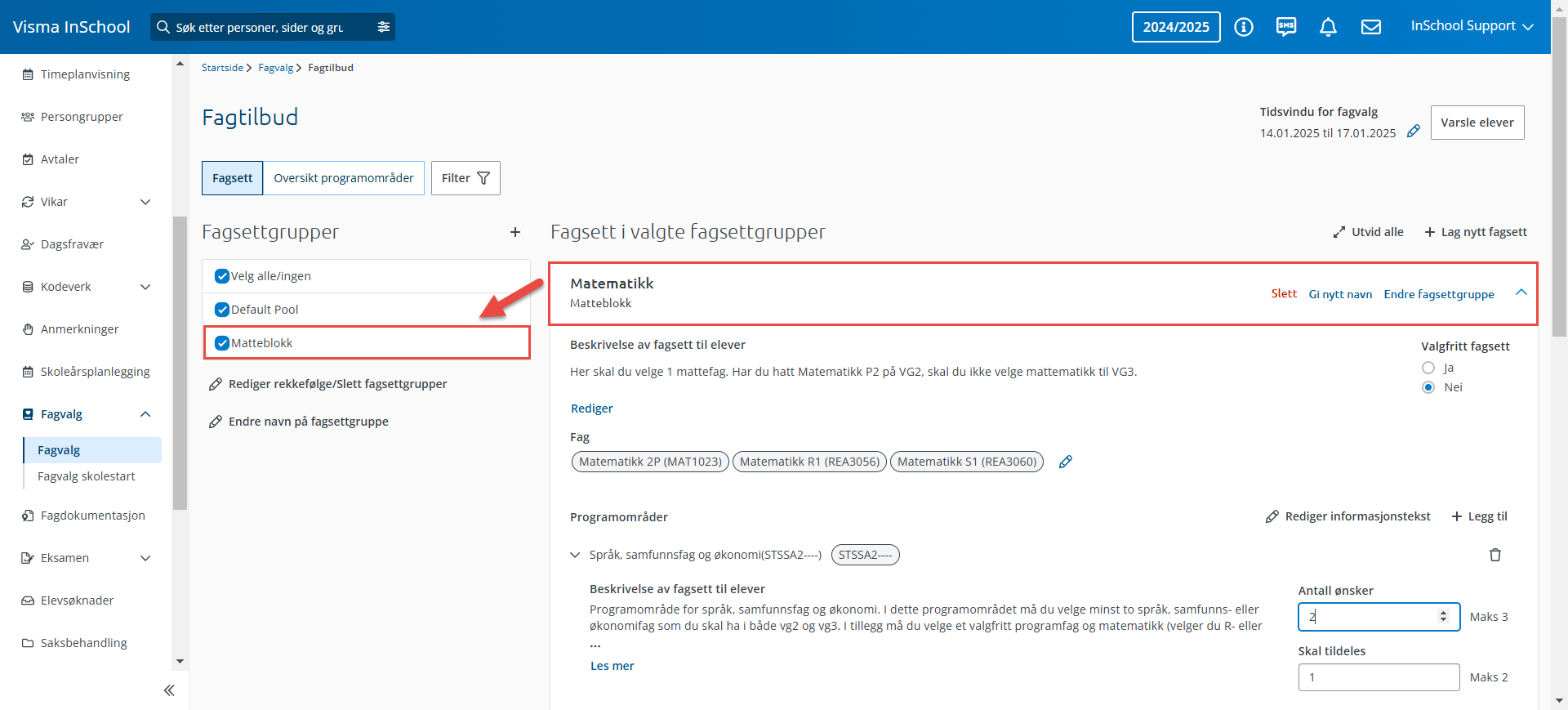Viewport: 1568px width, 710px height.
Task: Open Saksbehandling in sidebar
Action: tap(83, 643)
